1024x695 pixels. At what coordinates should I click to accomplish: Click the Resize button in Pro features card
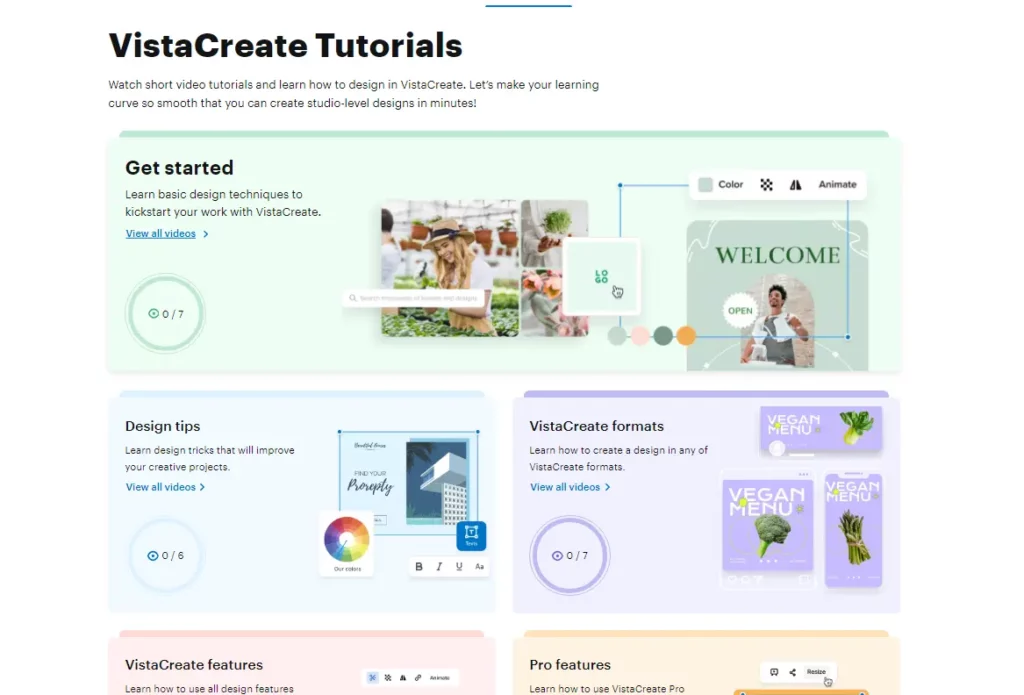click(x=816, y=671)
